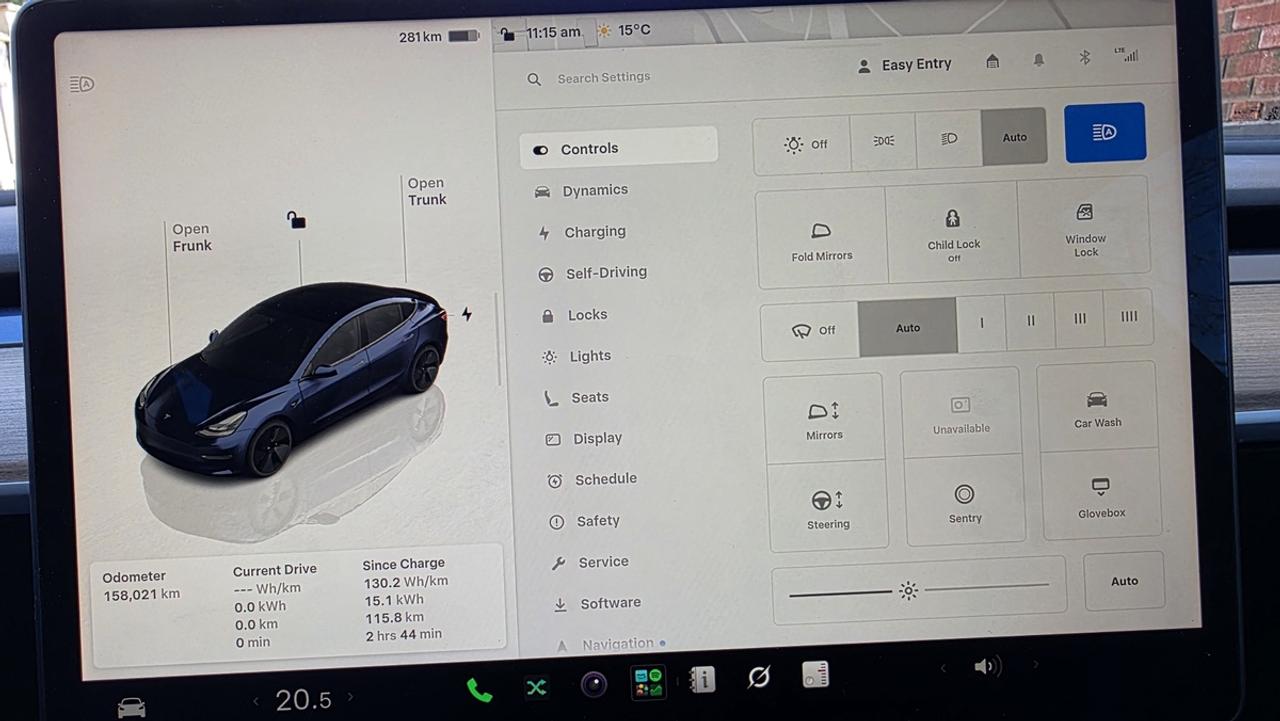Select the parking lights option
Image resolution: width=1280 pixels, height=721 pixels.
(883, 141)
